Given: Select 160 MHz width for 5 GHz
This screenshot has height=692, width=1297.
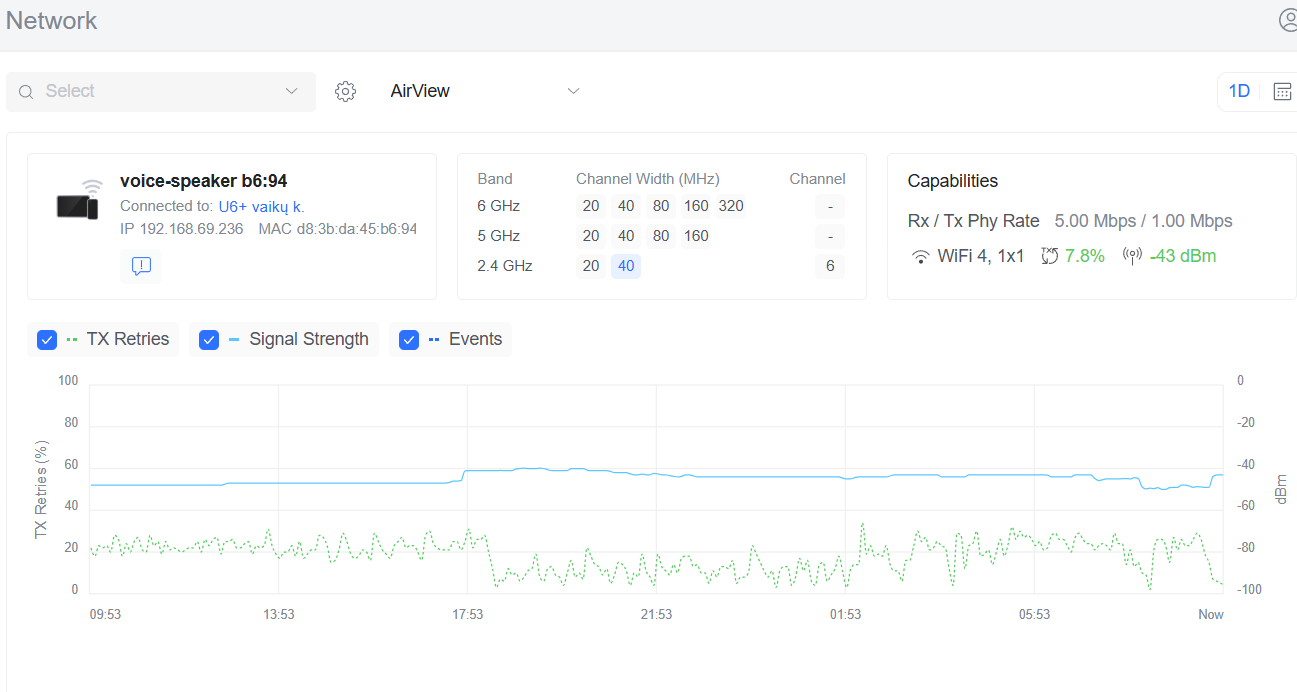Looking at the screenshot, I should pos(696,236).
